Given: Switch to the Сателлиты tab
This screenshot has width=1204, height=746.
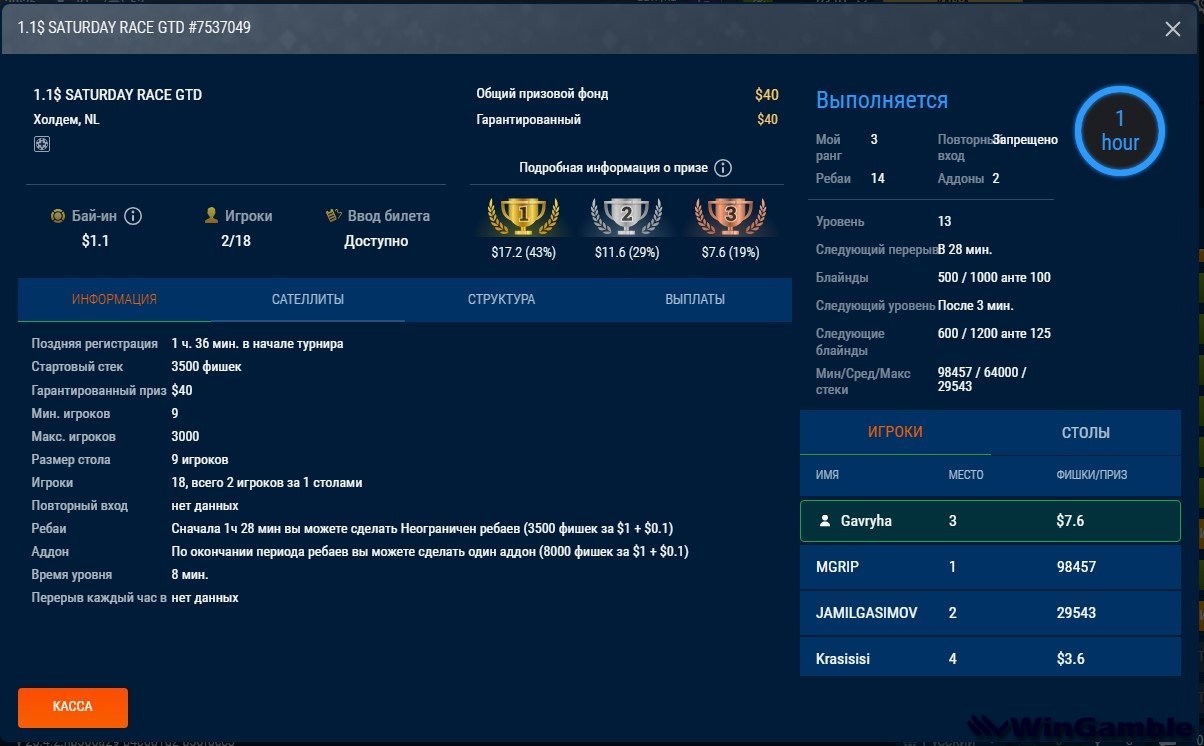Looking at the screenshot, I should (308, 300).
